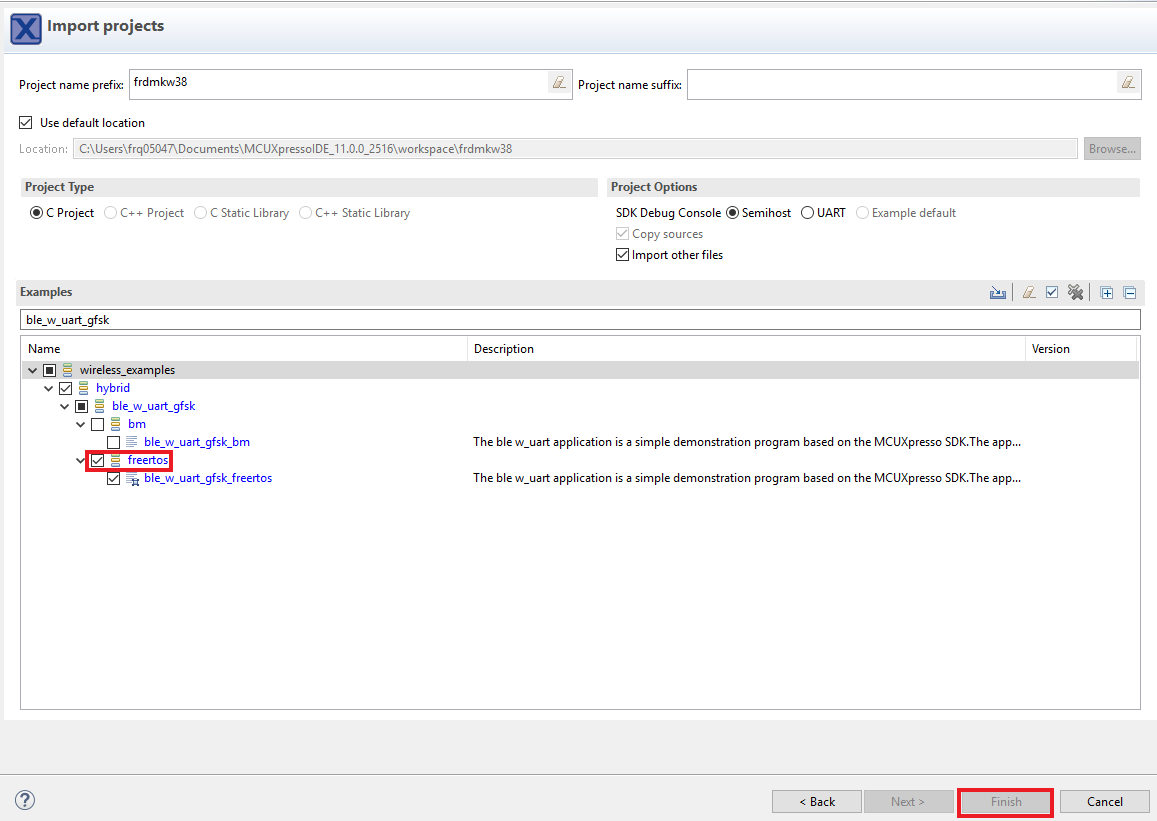Click the Back button
This screenshot has height=821, width=1157.
(x=816, y=801)
